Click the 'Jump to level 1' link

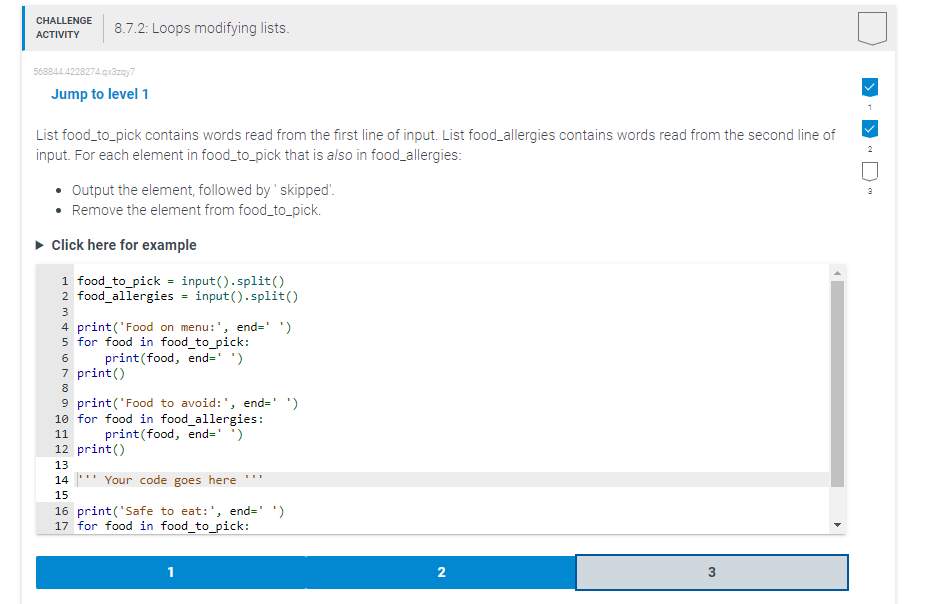(x=100, y=94)
